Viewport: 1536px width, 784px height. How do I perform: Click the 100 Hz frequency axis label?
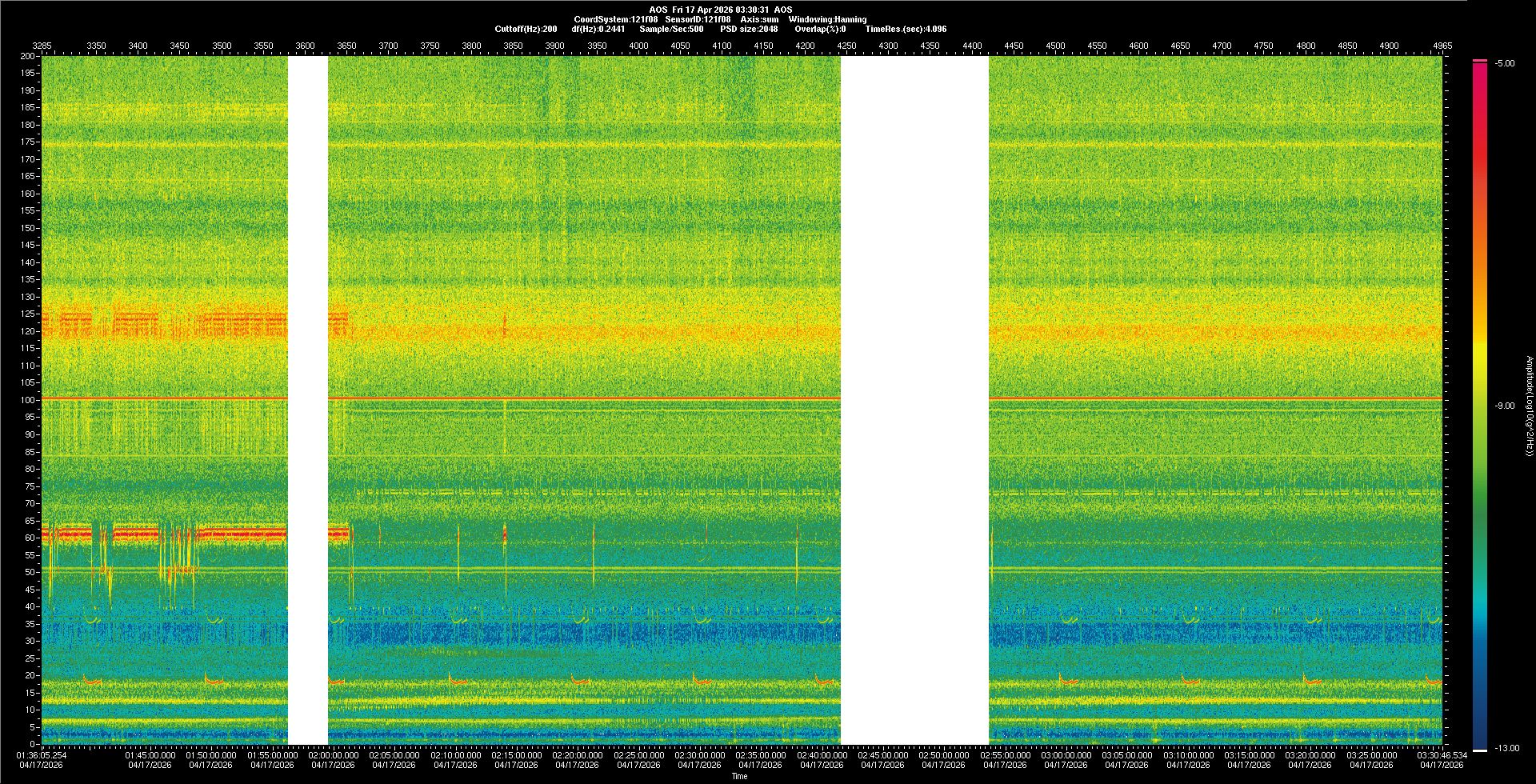(29, 400)
